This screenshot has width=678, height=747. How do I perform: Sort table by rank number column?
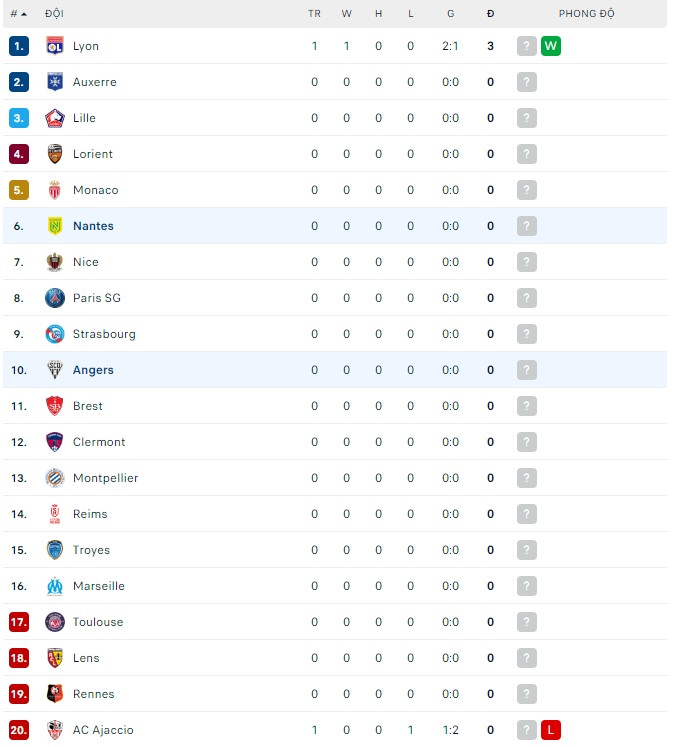coord(18,14)
